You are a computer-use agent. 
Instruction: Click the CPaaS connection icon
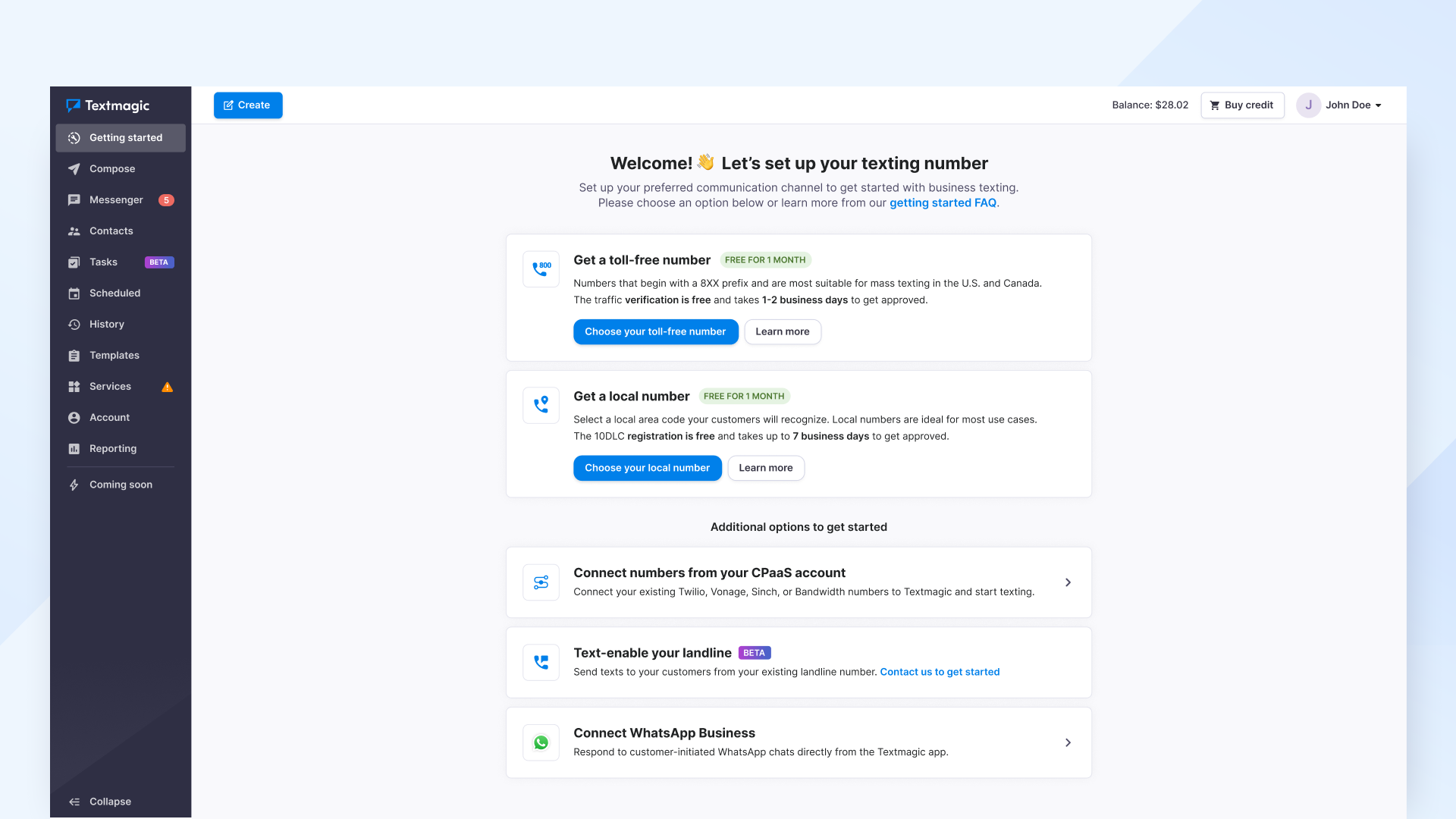(x=541, y=582)
